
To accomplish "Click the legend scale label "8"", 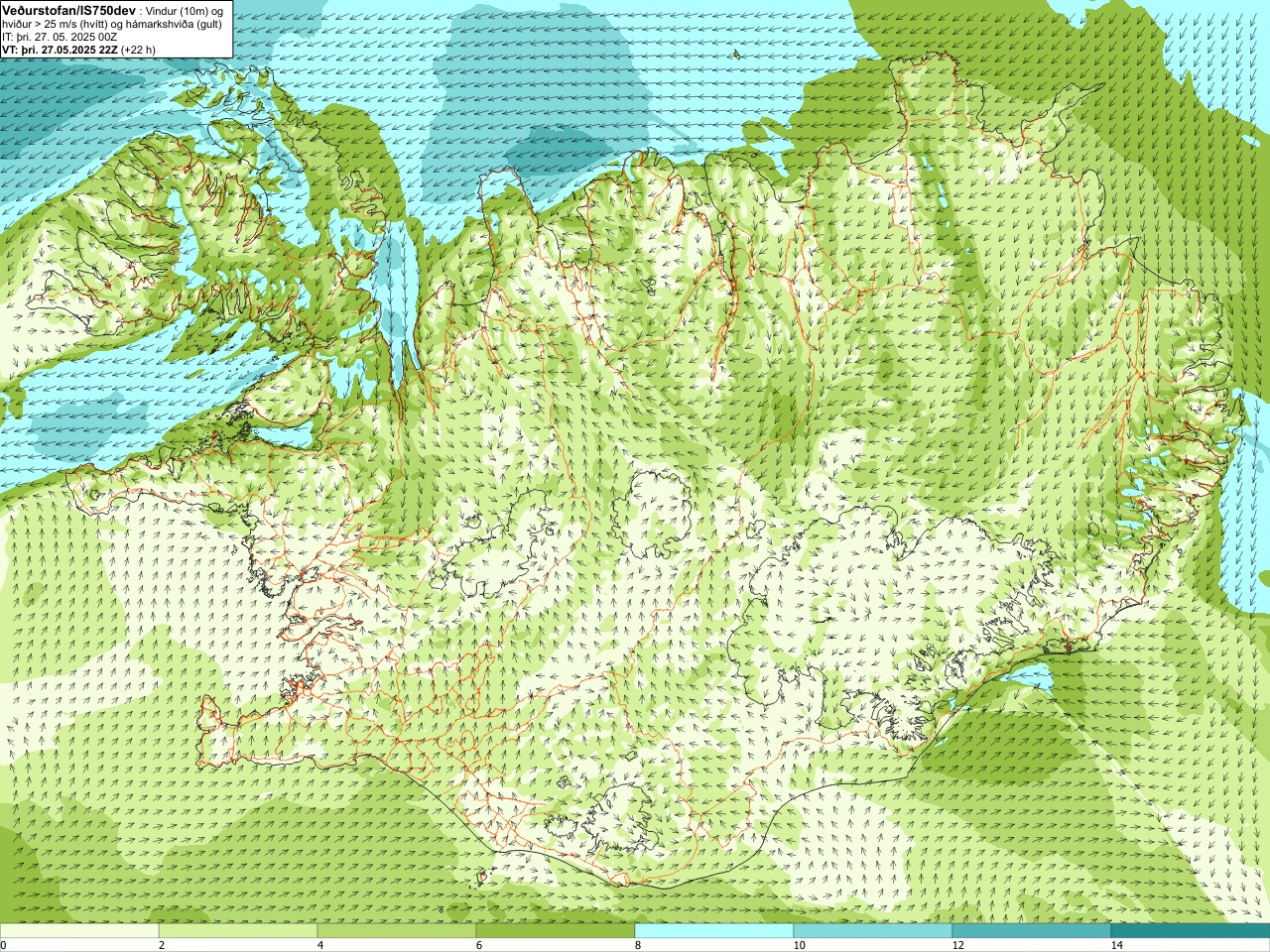I will click(638, 945).
